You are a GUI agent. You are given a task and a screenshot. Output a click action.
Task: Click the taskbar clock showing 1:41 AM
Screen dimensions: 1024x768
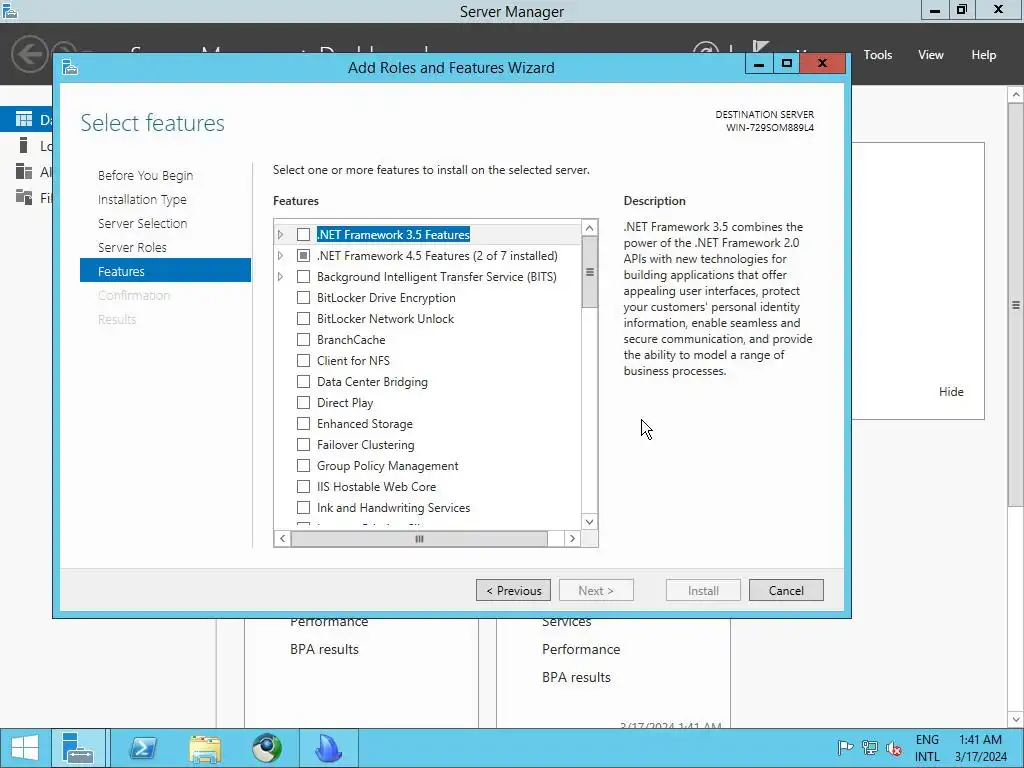980,748
